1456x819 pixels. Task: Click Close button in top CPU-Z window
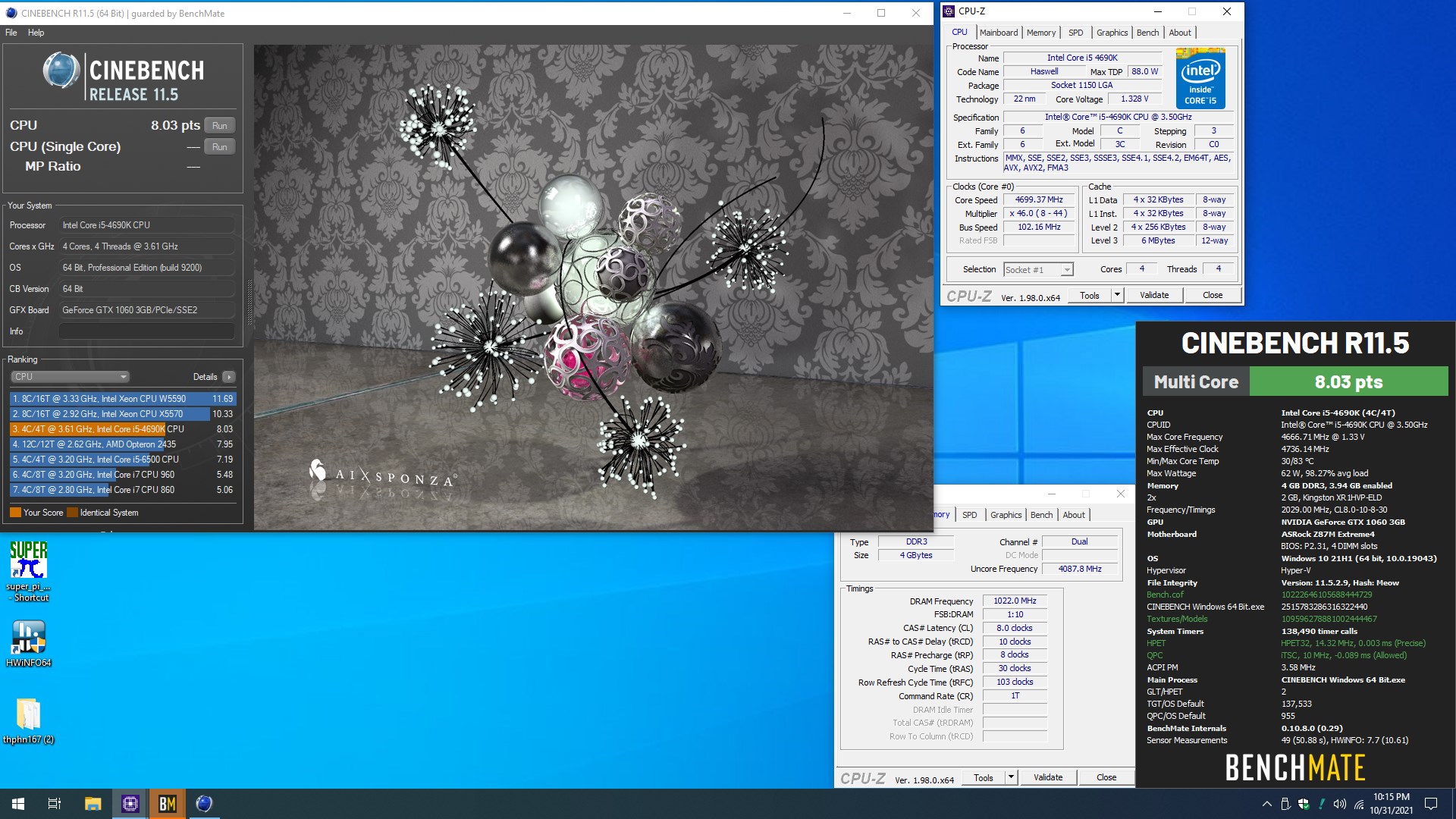point(1212,295)
